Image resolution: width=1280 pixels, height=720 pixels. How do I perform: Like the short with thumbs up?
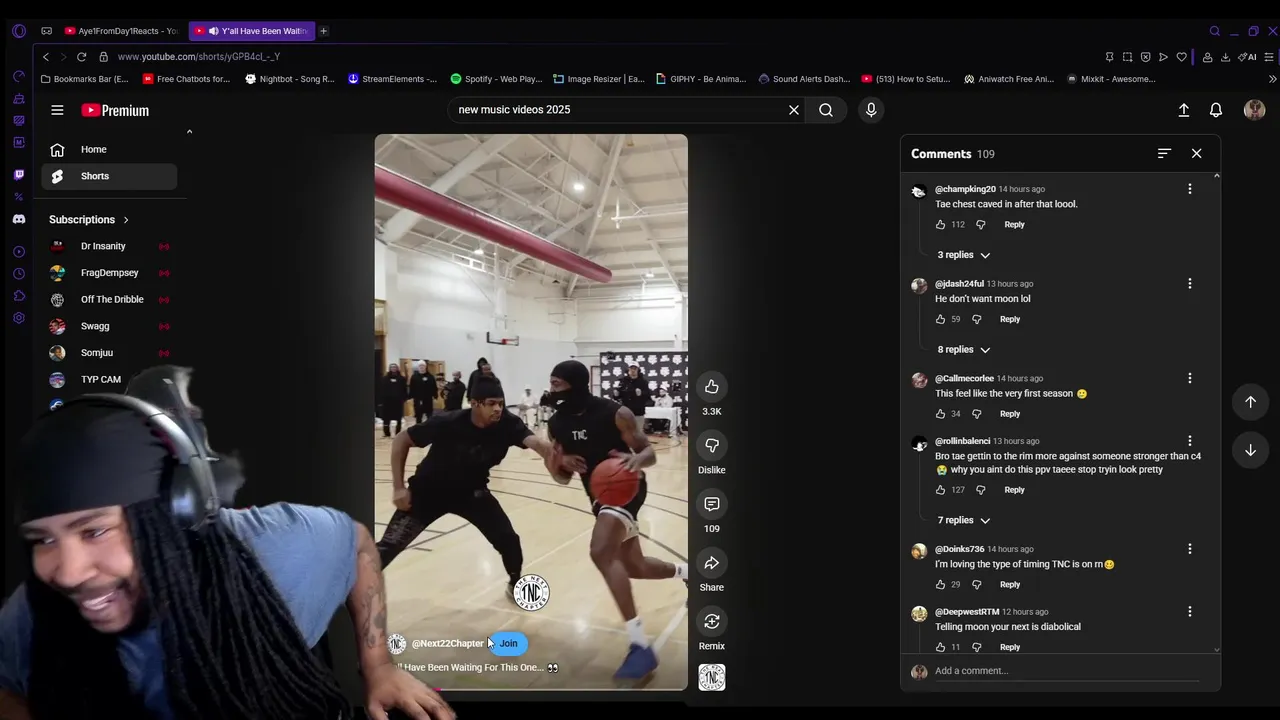(x=712, y=387)
